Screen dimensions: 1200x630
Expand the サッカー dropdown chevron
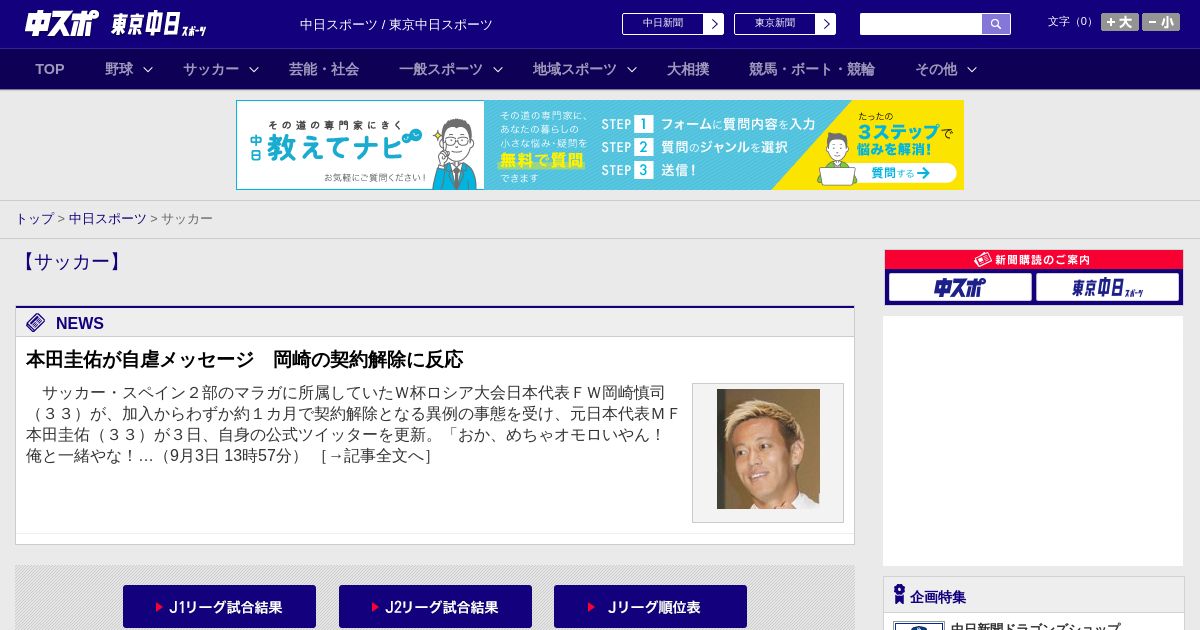(x=254, y=69)
